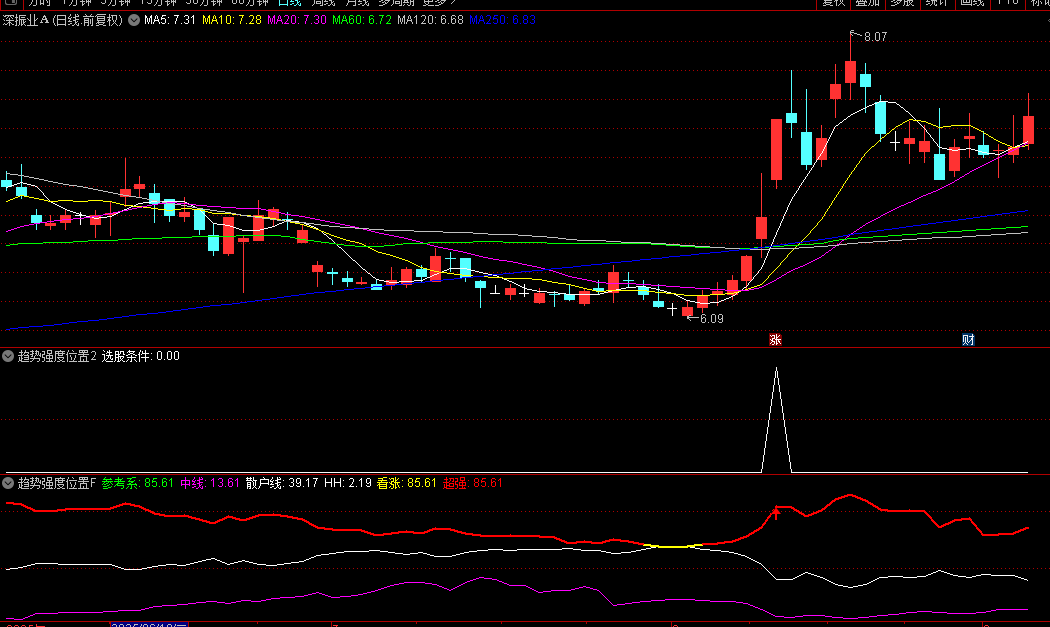The image size is (1050, 627).
Task: Switch to the 60分钟 period tab
Action: pyautogui.click(x=250, y=3)
